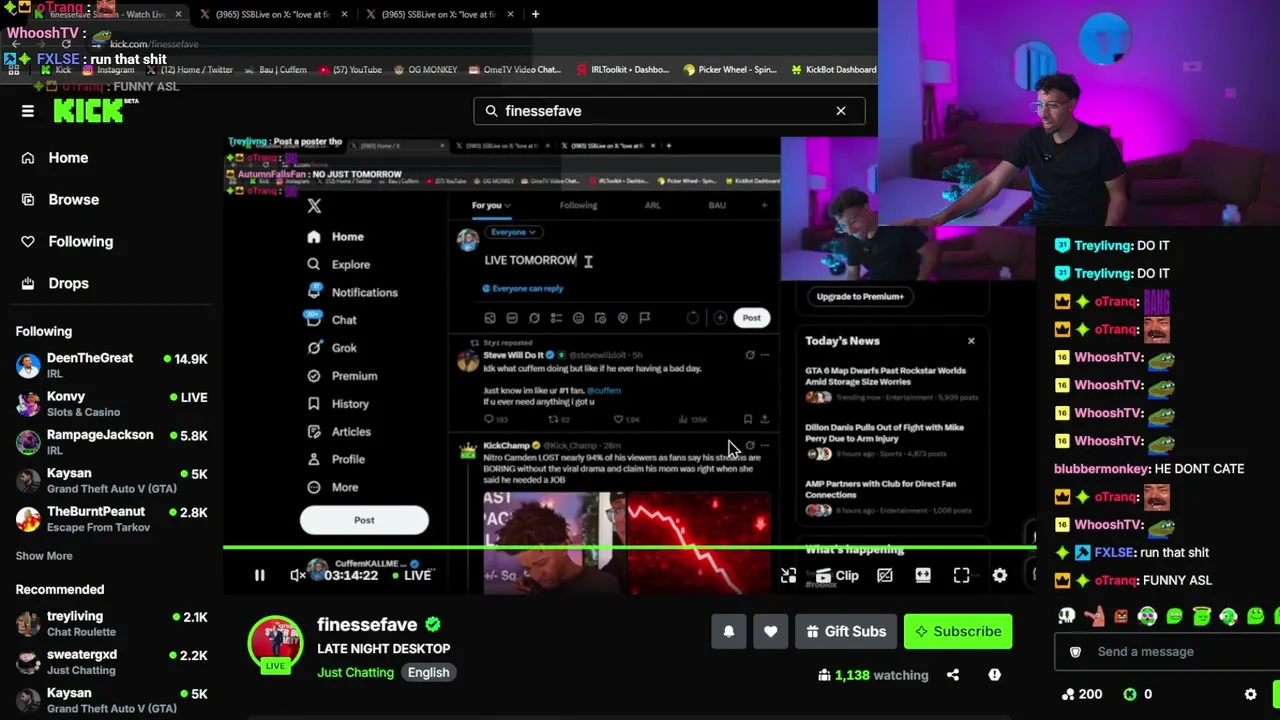This screenshot has height=720, width=1280.
Task: Open the report stream icon
Action: point(994,675)
